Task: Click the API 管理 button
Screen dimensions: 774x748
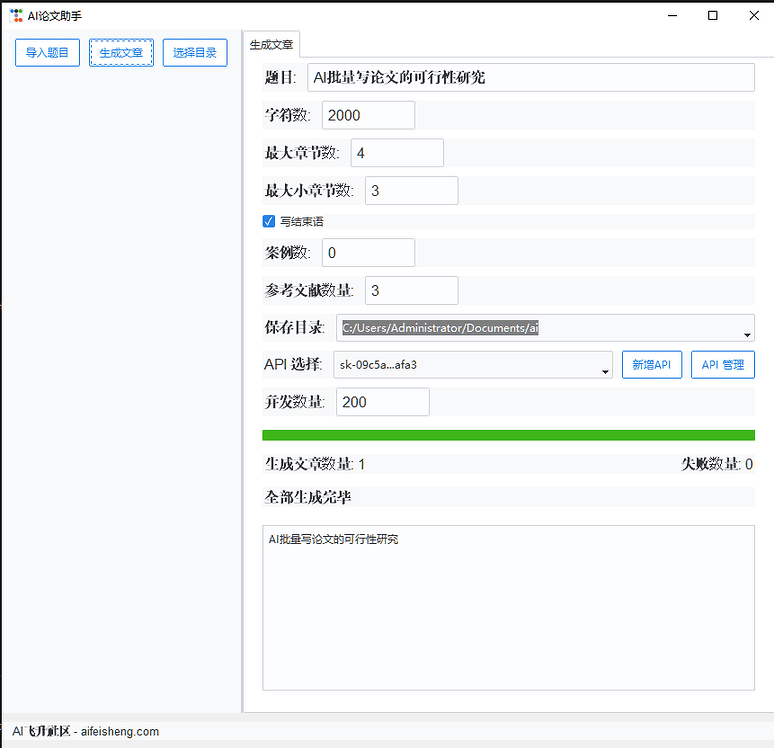Action: point(723,365)
